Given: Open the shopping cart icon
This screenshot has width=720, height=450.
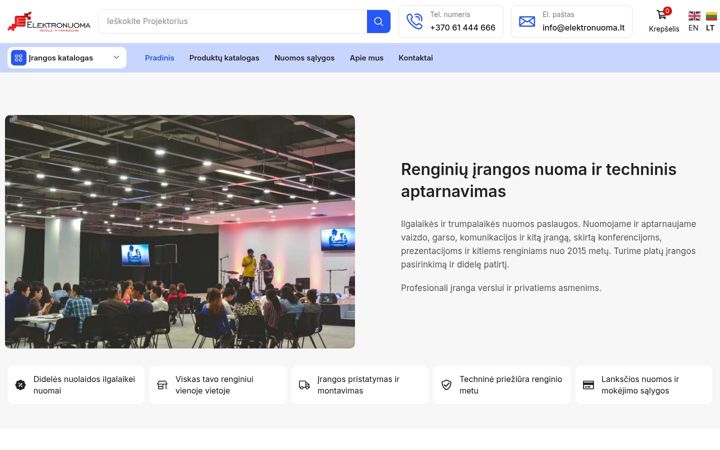Looking at the screenshot, I should coord(661,15).
